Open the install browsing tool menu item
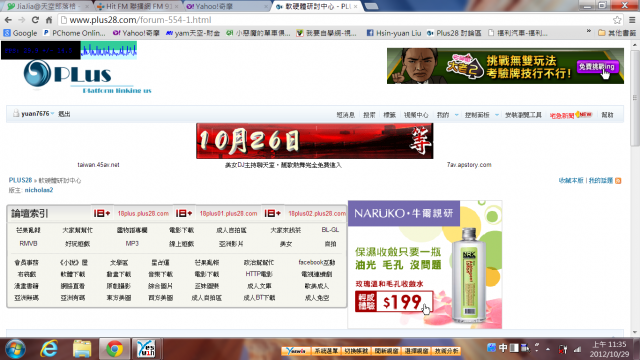Viewport: 640px width, 360px height. 523,115
